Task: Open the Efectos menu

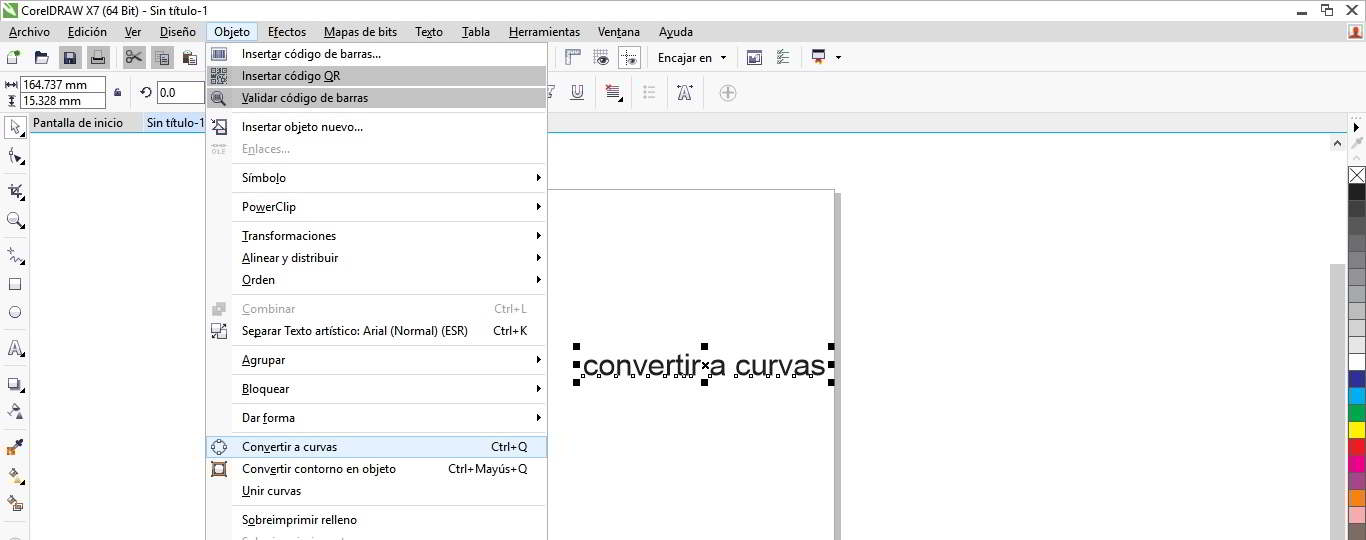Action: (287, 32)
